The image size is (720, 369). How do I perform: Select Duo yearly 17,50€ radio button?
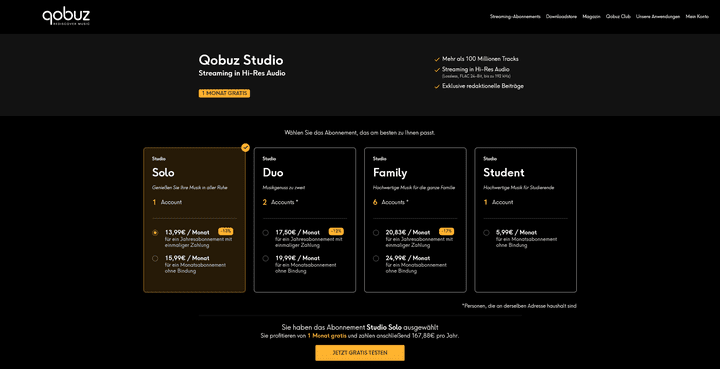(265, 233)
